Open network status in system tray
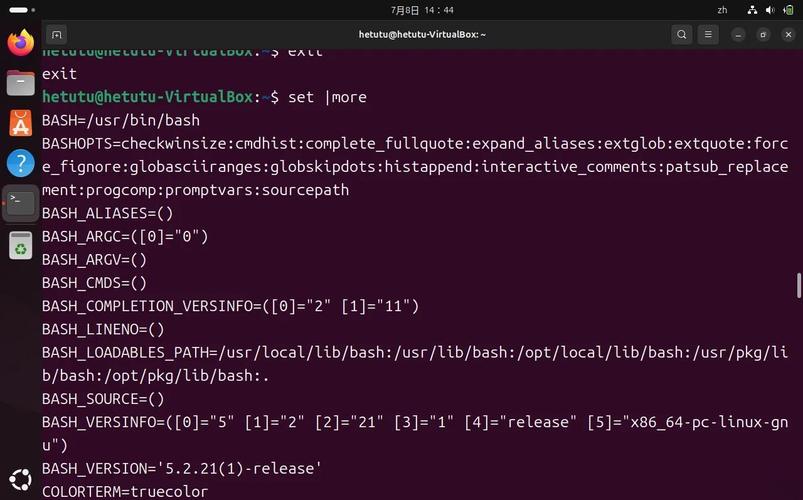 pos(752,10)
